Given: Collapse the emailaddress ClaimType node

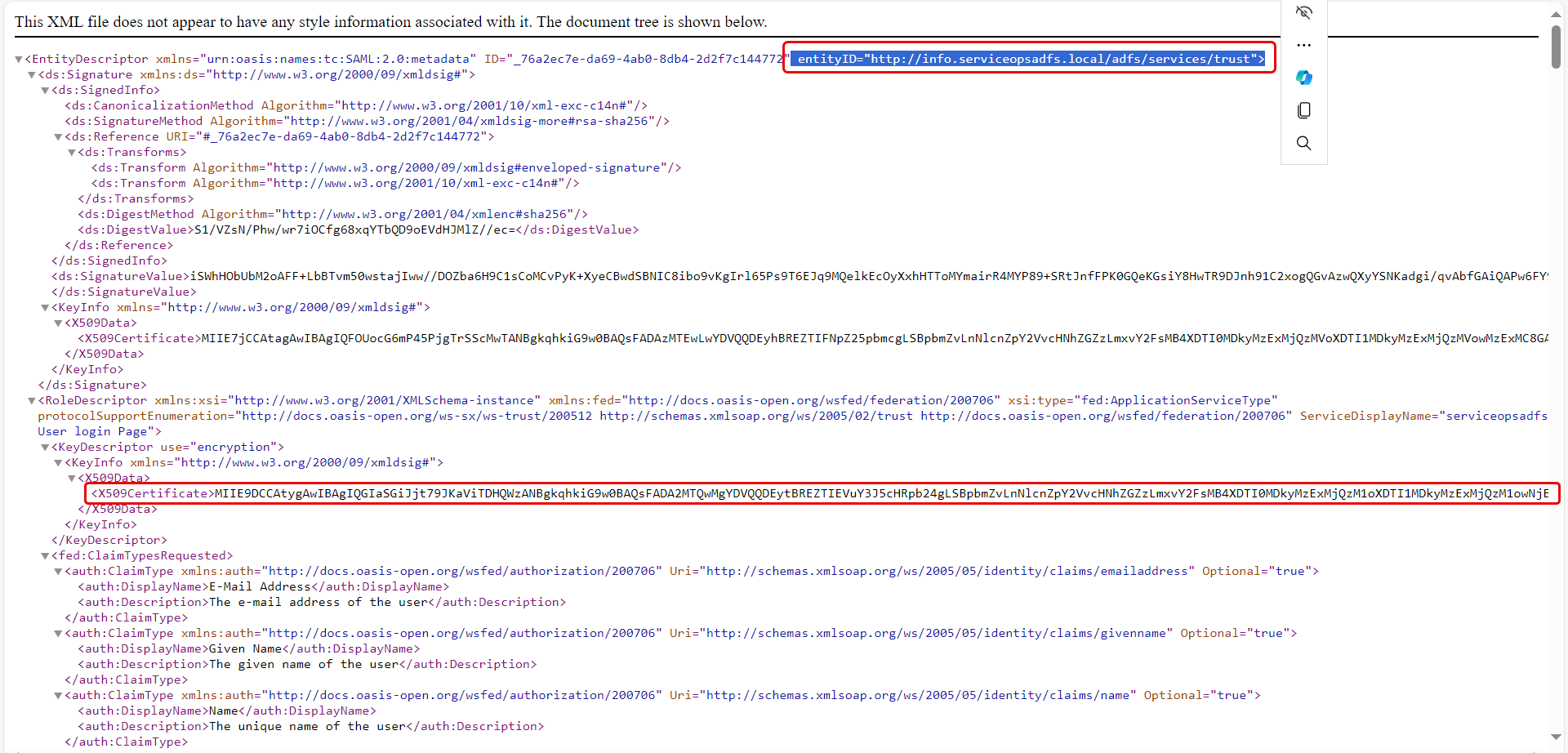Looking at the screenshot, I should (57, 571).
